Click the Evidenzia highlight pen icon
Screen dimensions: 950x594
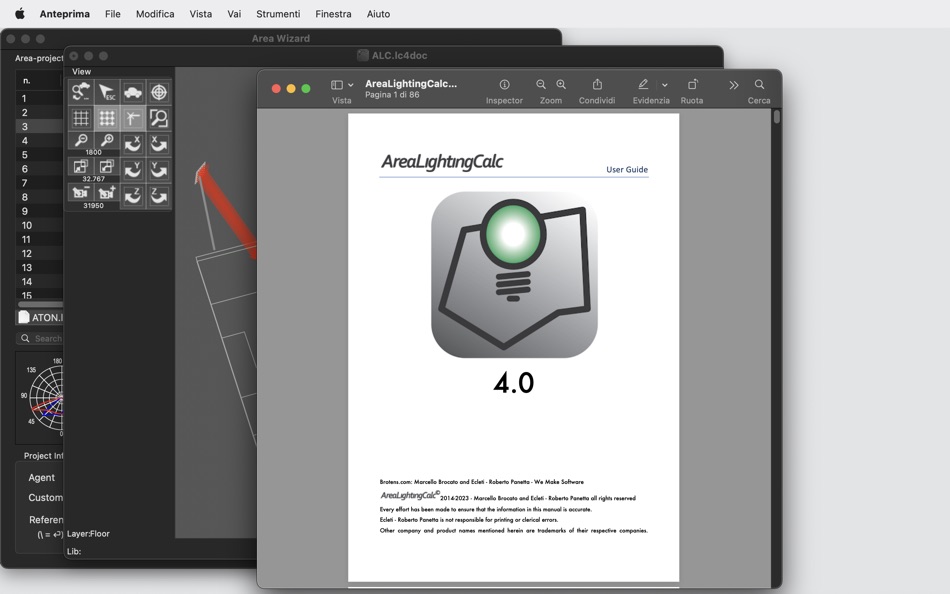[x=643, y=84]
